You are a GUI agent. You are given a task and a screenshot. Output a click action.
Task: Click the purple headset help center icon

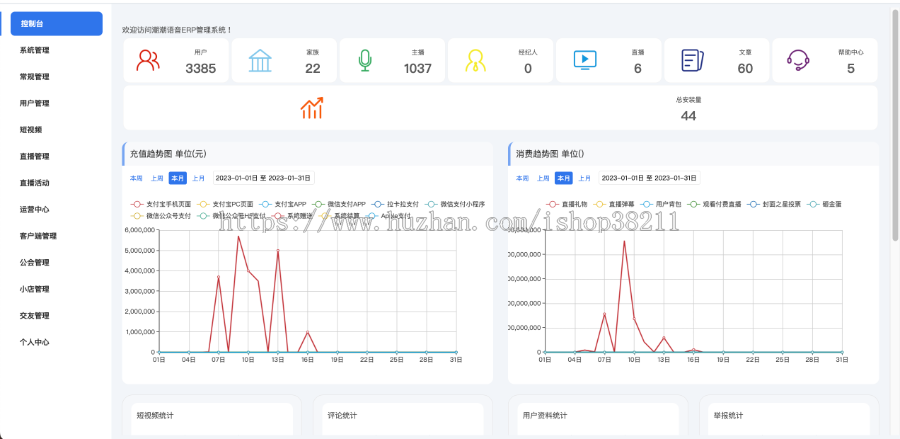(798, 60)
